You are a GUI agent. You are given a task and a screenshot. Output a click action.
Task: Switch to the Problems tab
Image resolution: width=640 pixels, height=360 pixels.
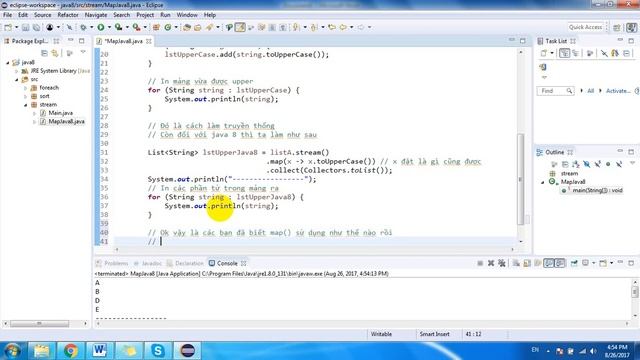[112, 263]
